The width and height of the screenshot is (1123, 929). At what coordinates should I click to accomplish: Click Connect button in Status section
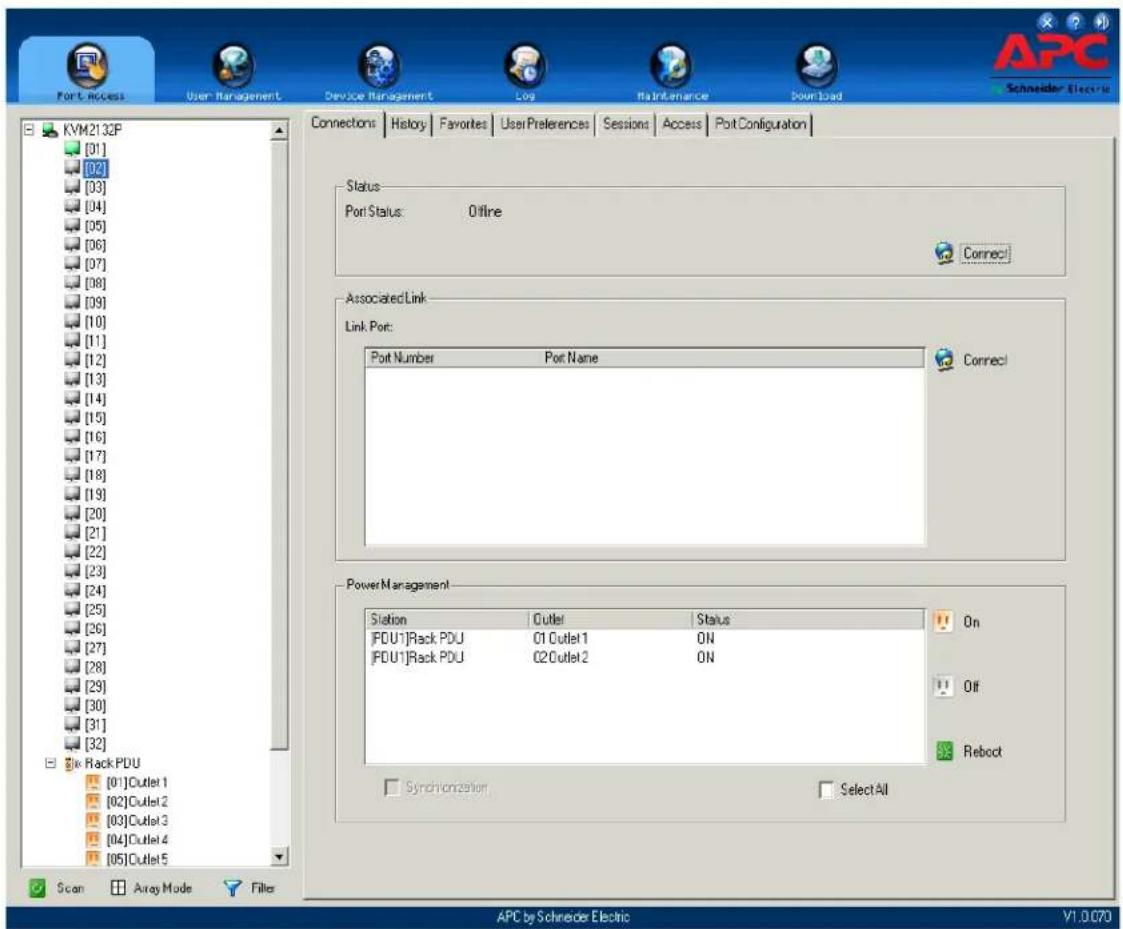[x=985, y=254]
